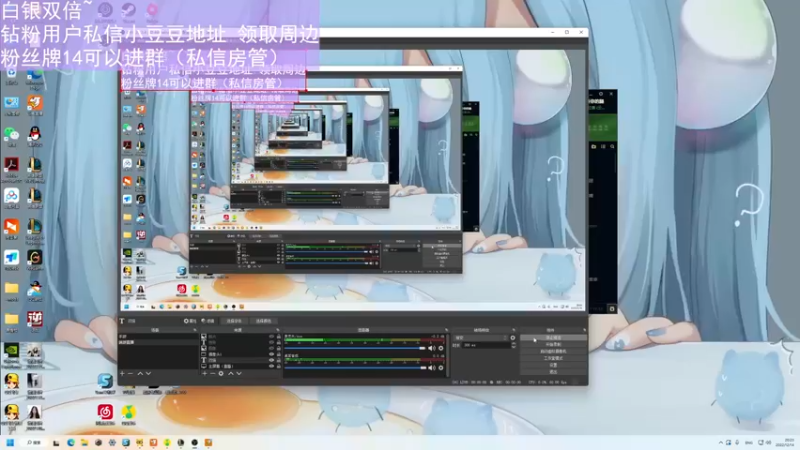Enable Studio Mode in main OBS Controls

[x=554, y=358]
